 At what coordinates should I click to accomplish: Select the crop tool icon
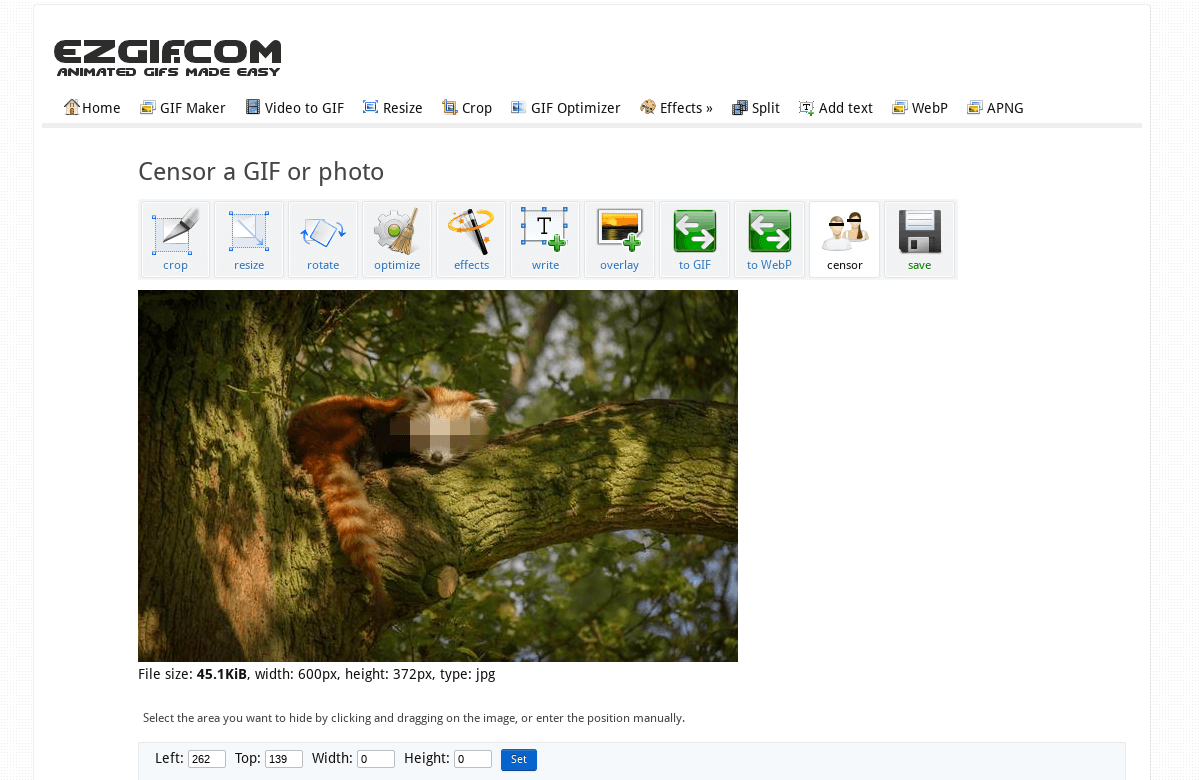(175, 230)
